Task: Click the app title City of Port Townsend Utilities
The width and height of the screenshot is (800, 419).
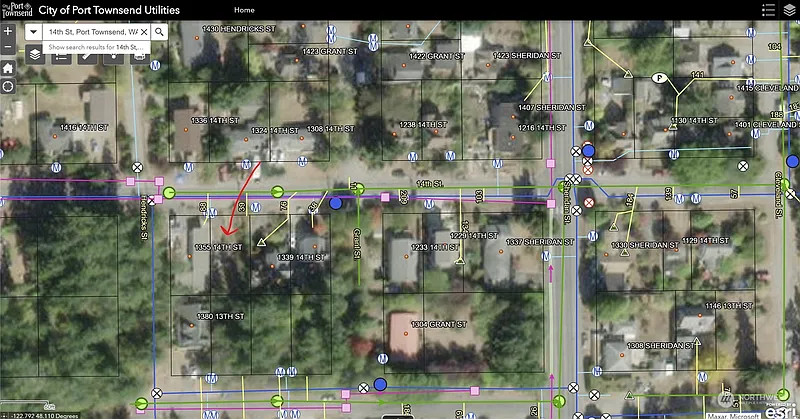Action: pyautogui.click(x=109, y=10)
